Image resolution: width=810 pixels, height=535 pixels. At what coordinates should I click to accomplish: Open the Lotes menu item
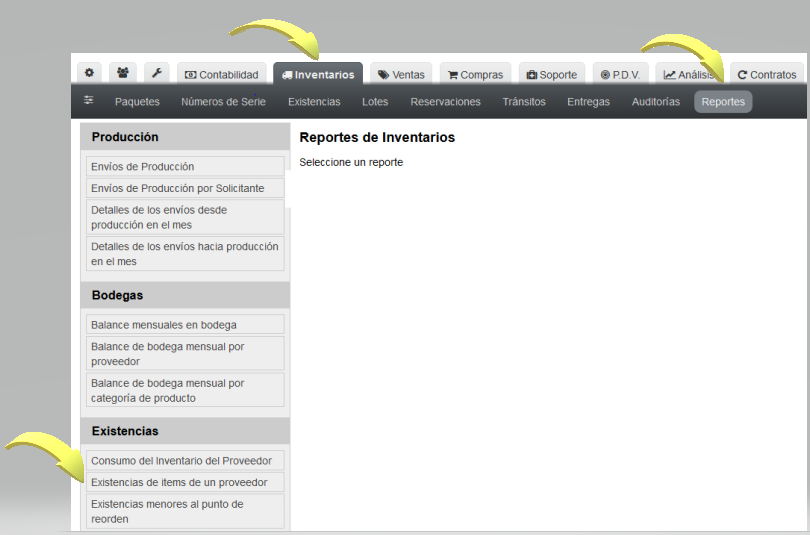coord(375,102)
